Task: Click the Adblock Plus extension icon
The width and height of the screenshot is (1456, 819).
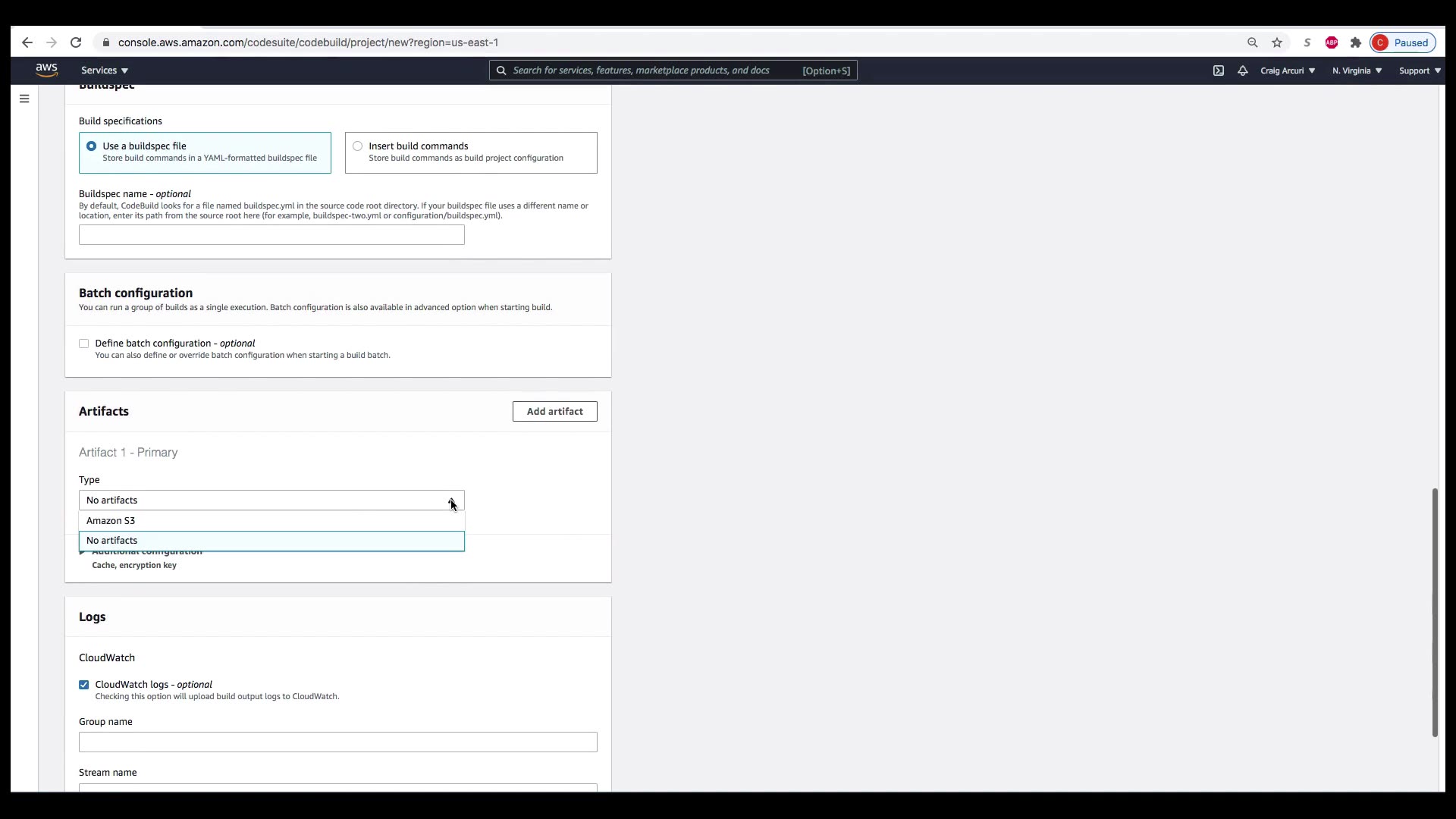Action: coord(1332,42)
